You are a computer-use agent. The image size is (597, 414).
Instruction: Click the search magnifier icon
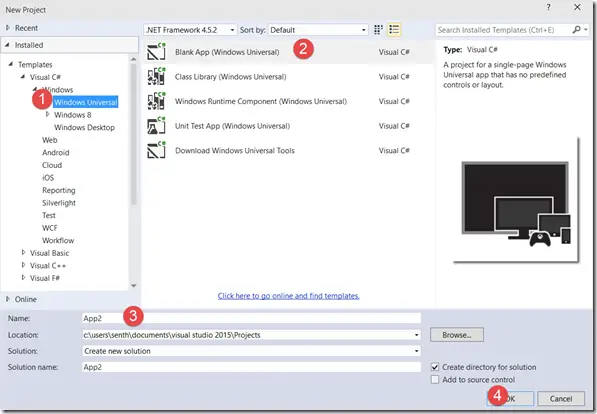[x=576, y=30]
